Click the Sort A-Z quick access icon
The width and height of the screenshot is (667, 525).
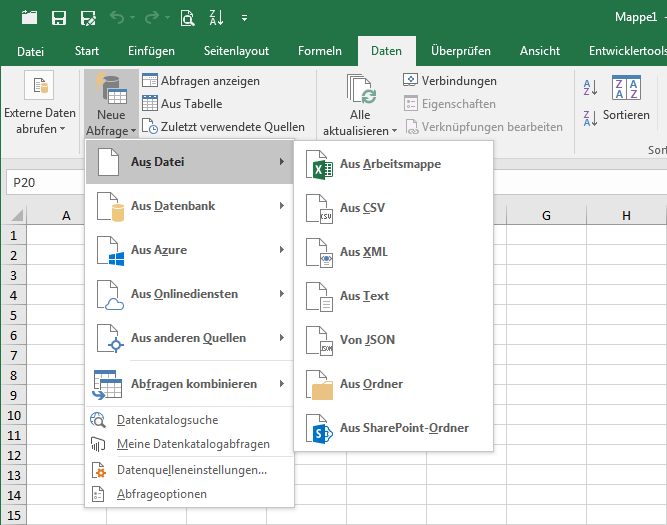click(216, 18)
